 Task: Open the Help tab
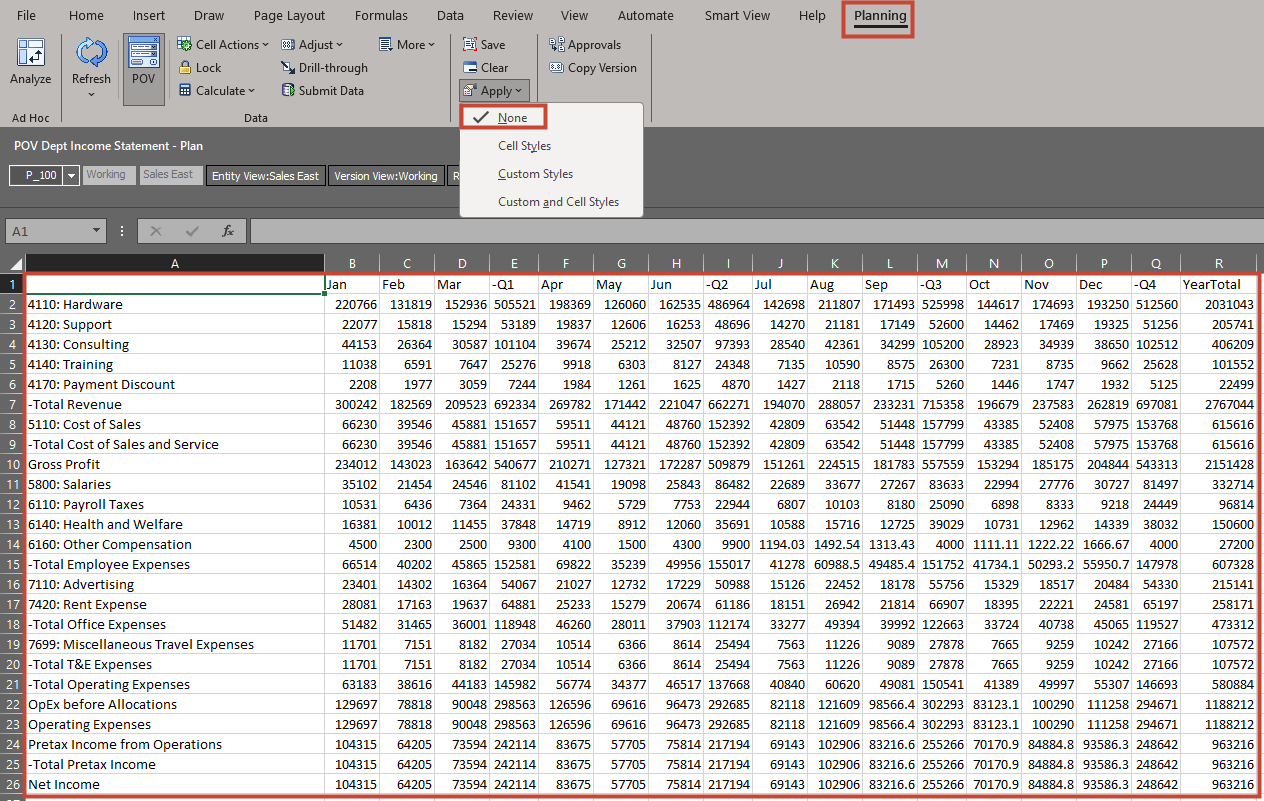812,16
